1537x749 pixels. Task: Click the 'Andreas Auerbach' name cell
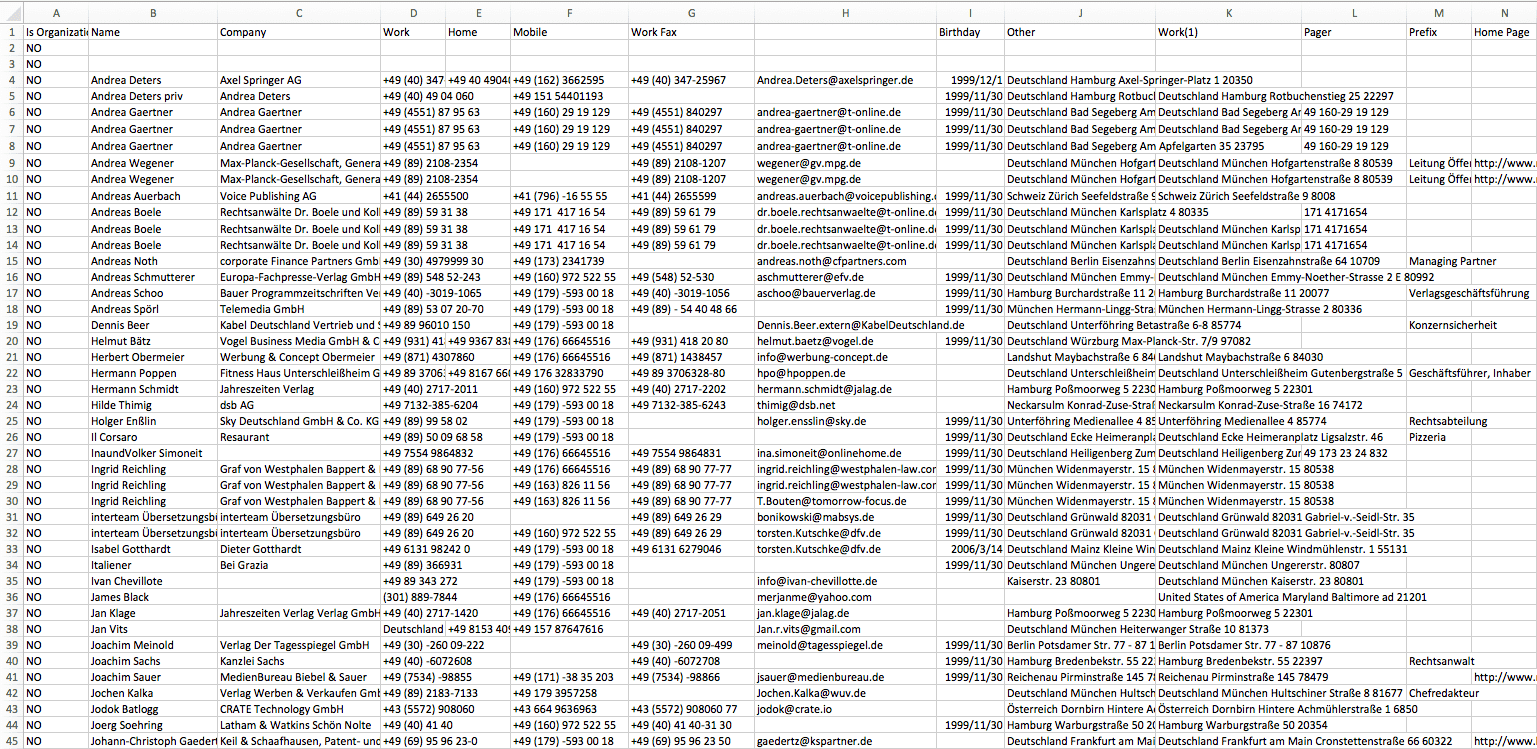point(153,197)
